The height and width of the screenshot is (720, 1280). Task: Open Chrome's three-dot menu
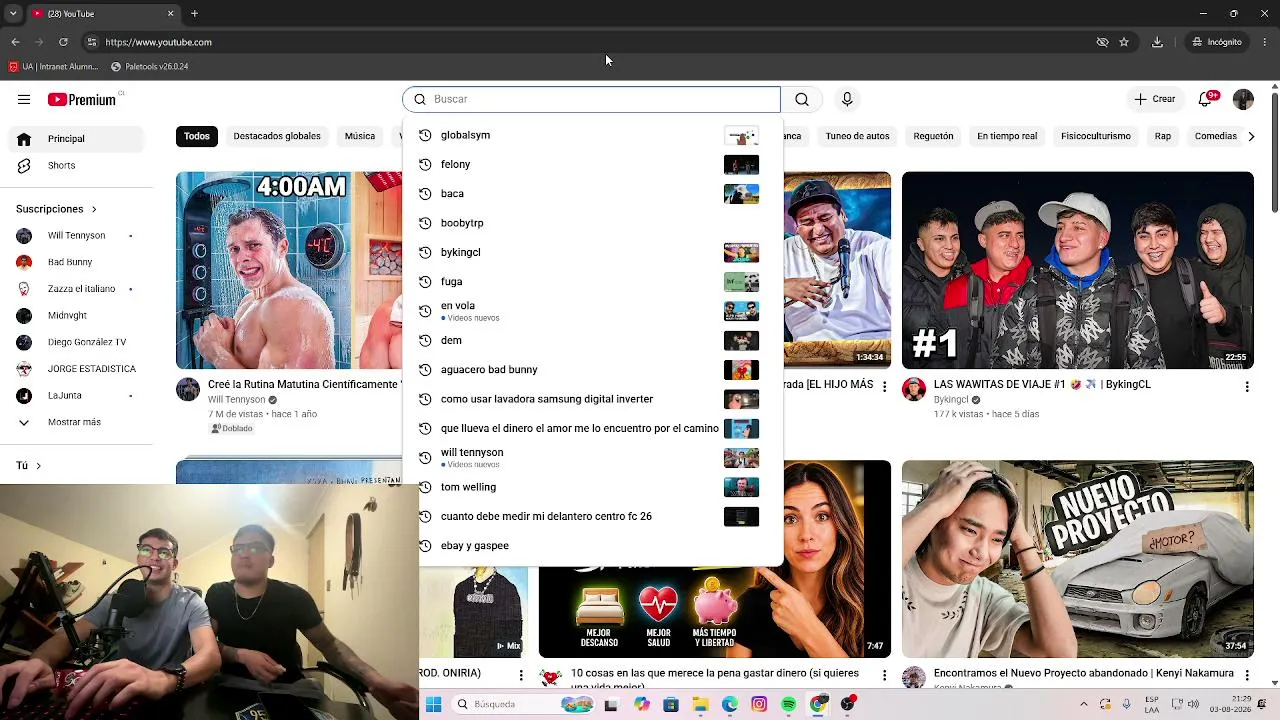tap(1265, 42)
